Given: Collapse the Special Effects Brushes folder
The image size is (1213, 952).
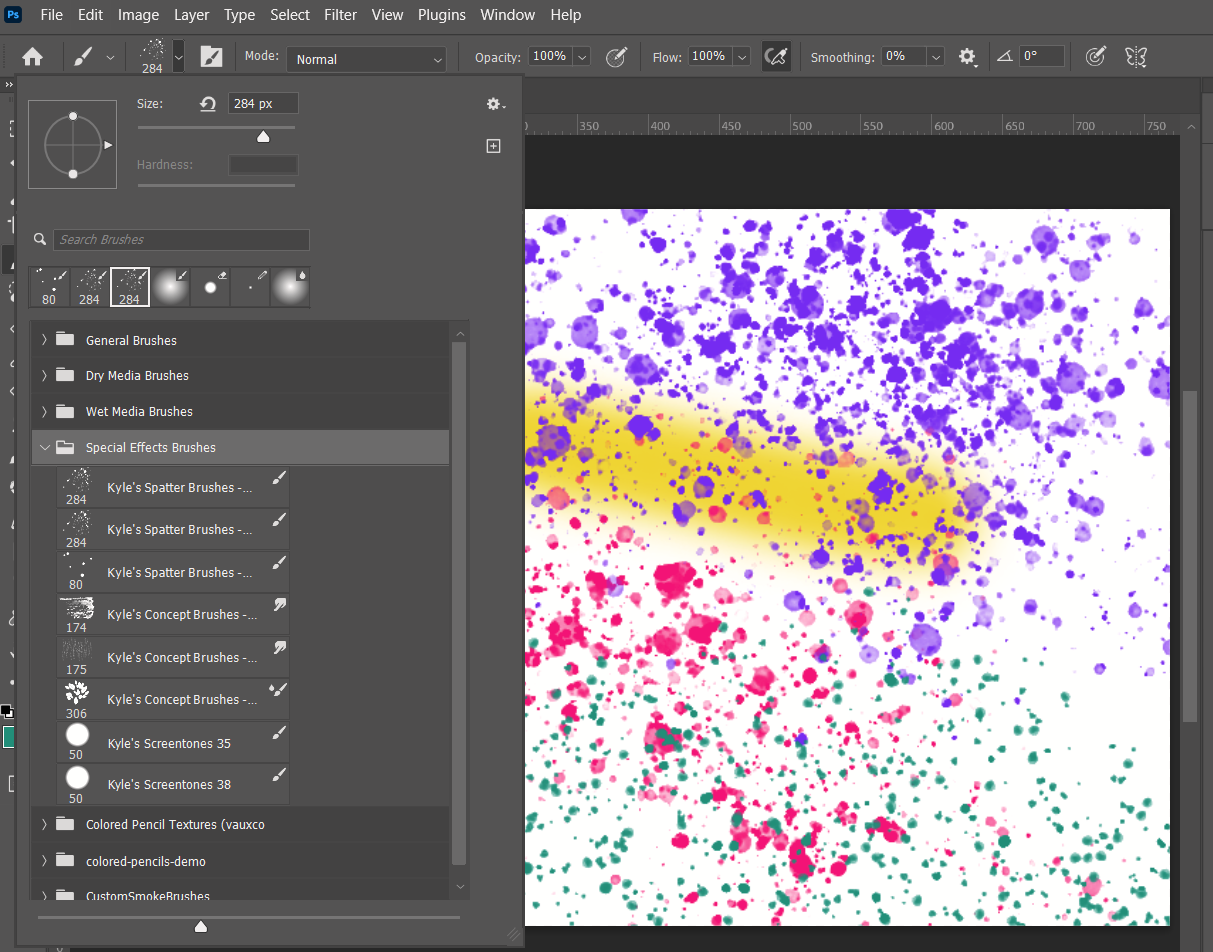Looking at the screenshot, I should click(44, 447).
